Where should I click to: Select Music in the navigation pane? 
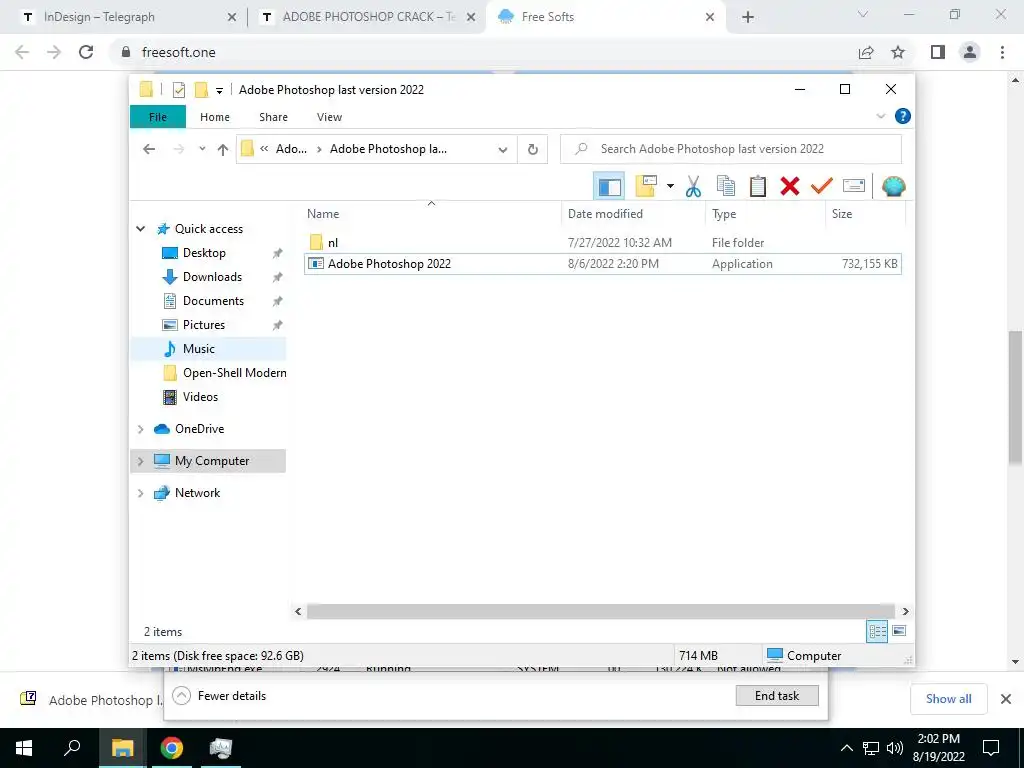199,349
